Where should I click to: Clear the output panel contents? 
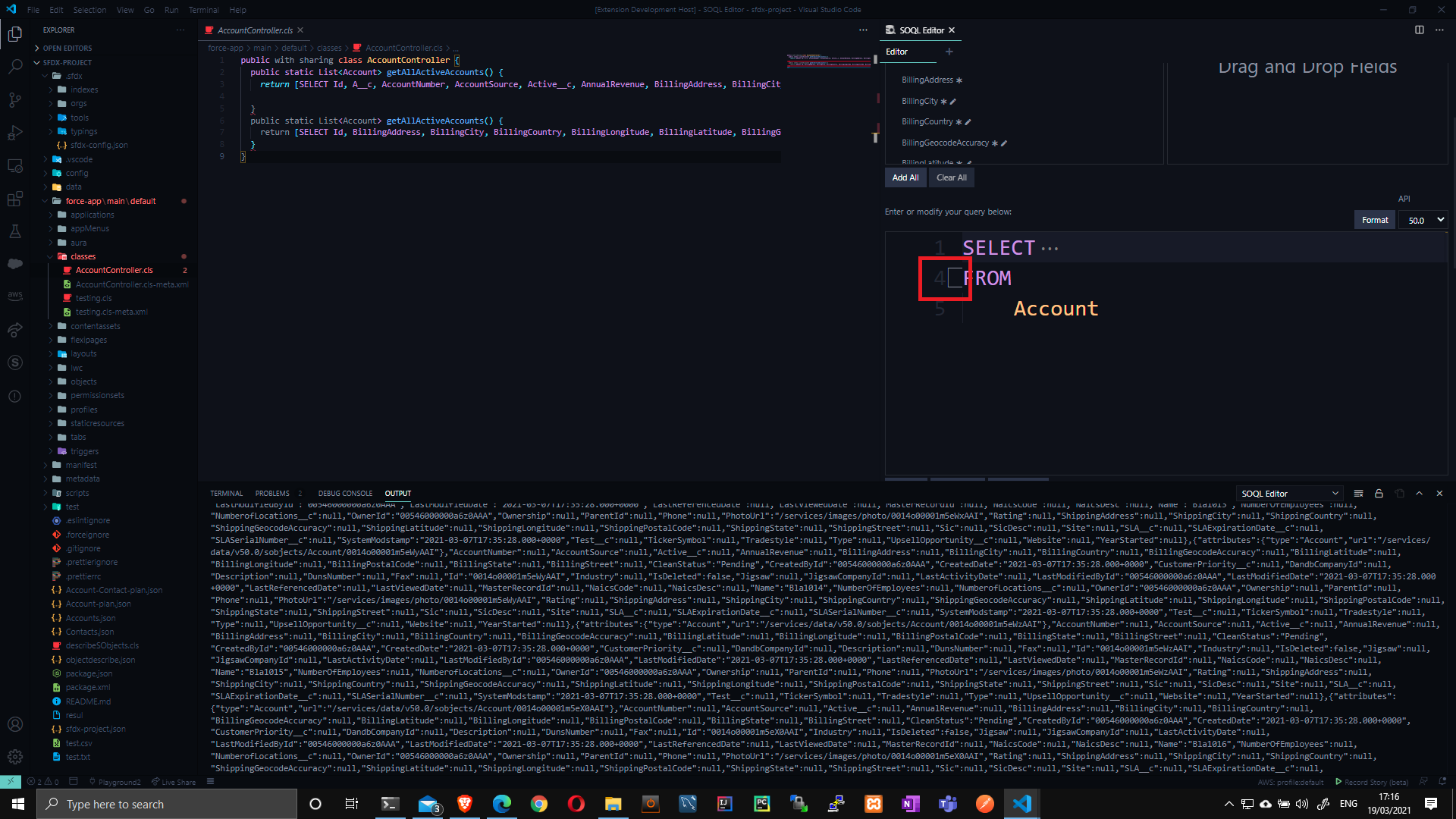click(x=1358, y=494)
